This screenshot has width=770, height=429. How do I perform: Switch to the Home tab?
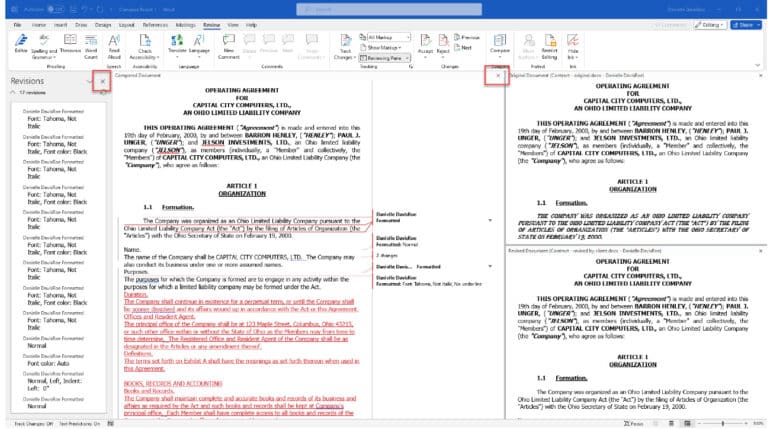38,25
